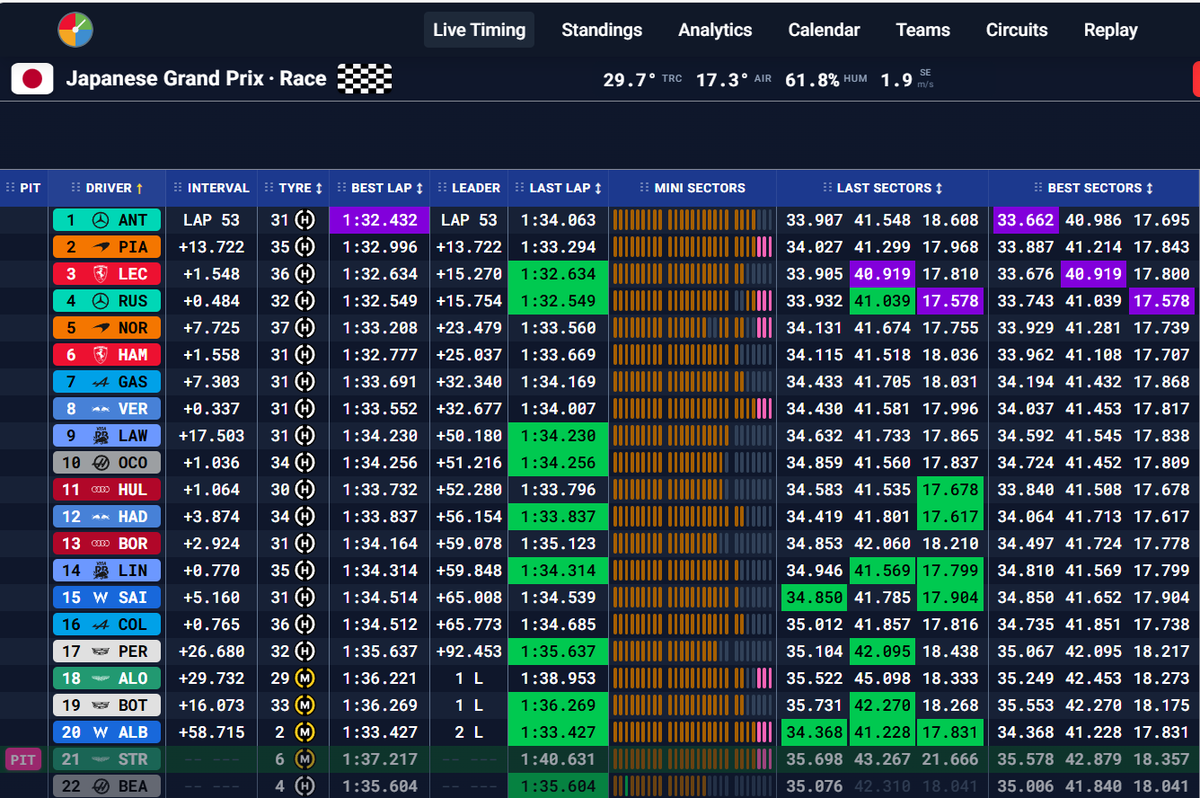Open the Circuits tab

(x=1017, y=30)
